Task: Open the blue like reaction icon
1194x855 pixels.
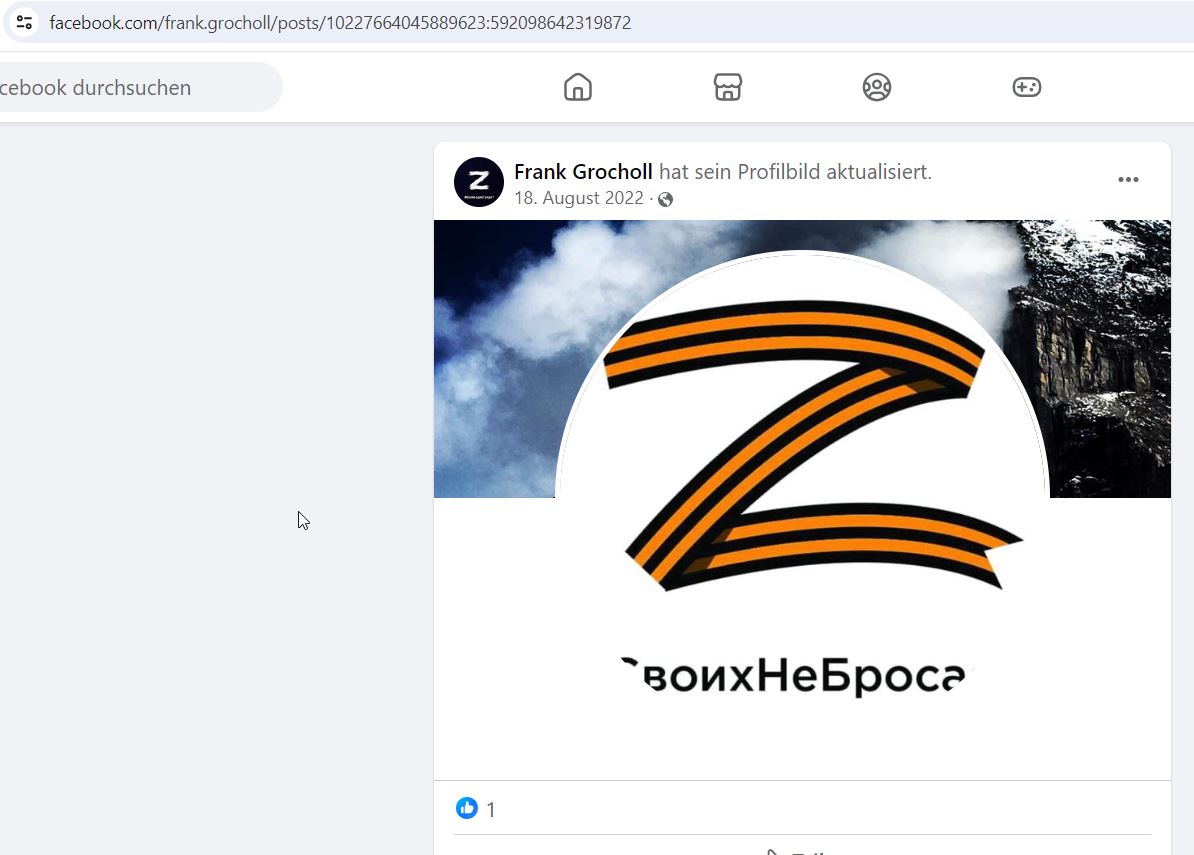Action: pyautogui.click(x=467, y=808)
